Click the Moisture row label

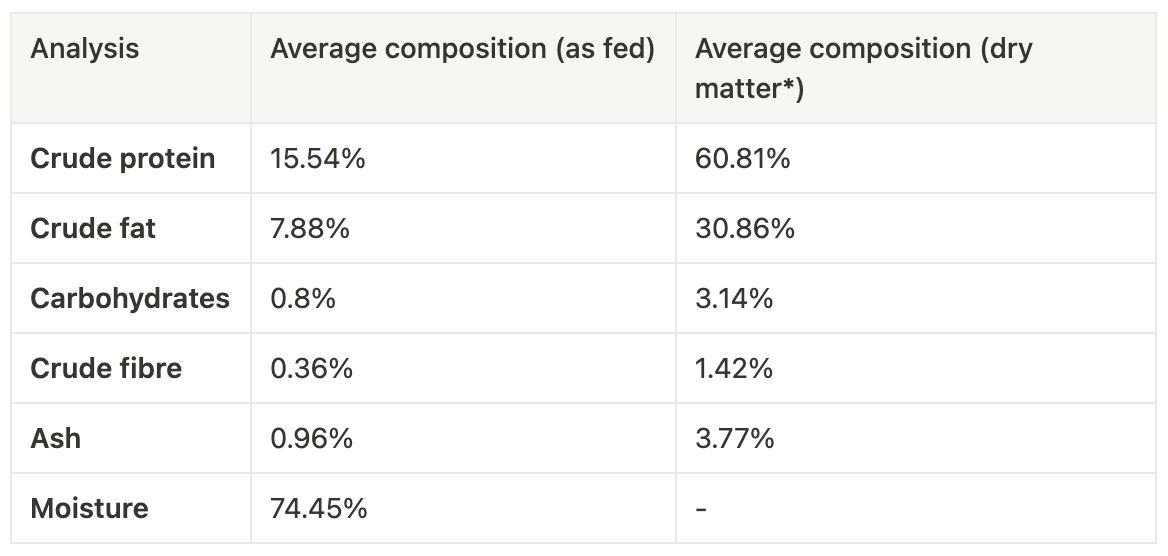pyautogui.click(x=89, y=509)
